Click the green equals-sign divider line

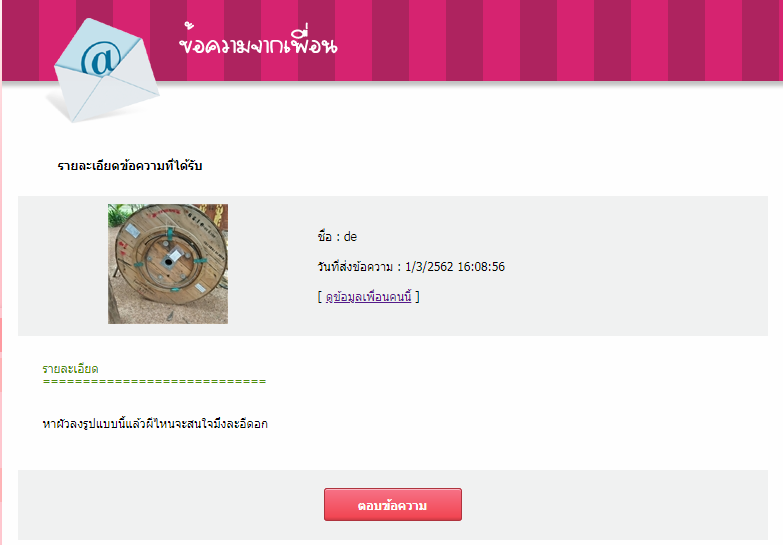(x=154, y=382)
